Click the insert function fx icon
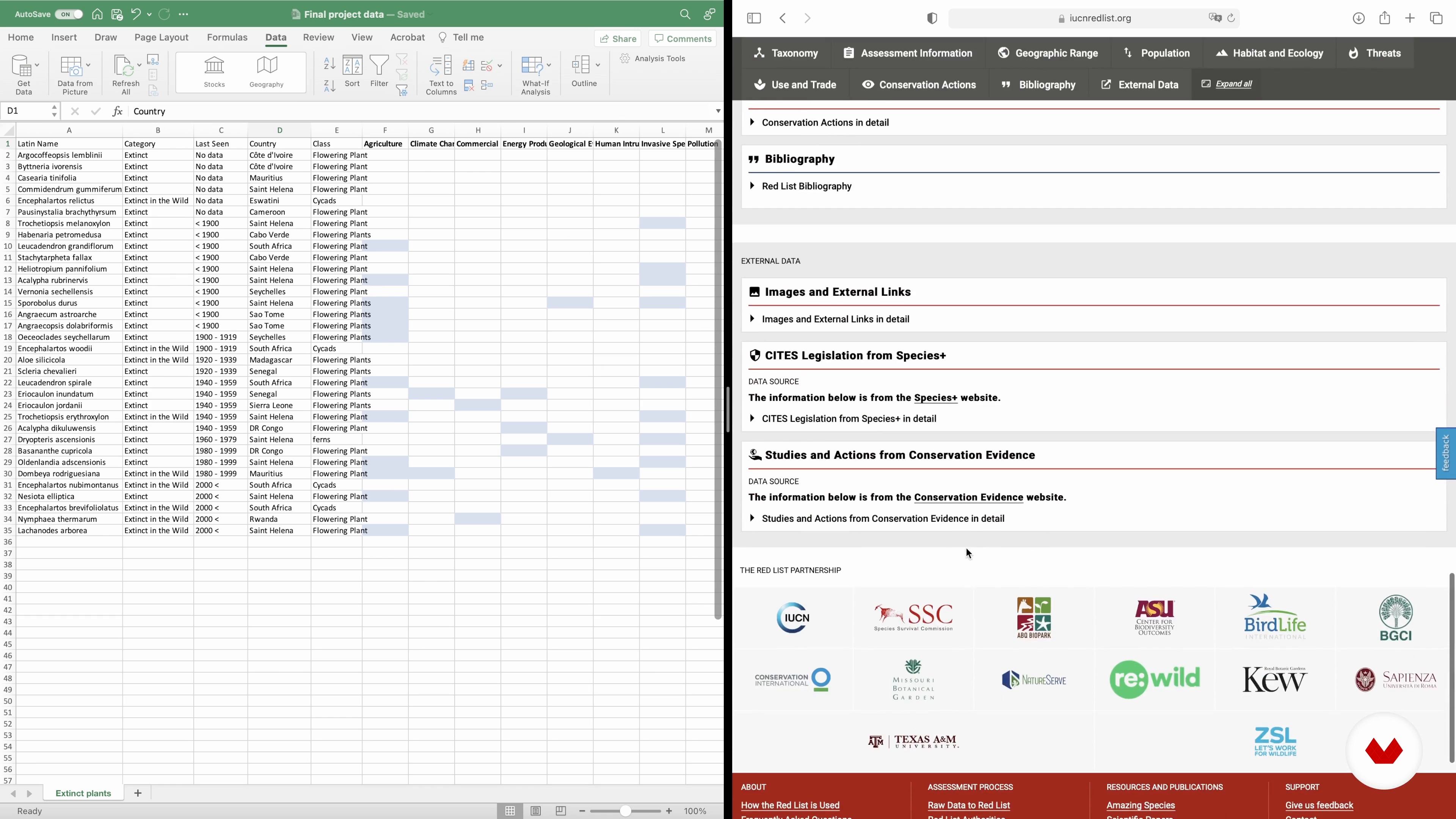The width and height of the screenshot is (1456, 819). [117, 111]
